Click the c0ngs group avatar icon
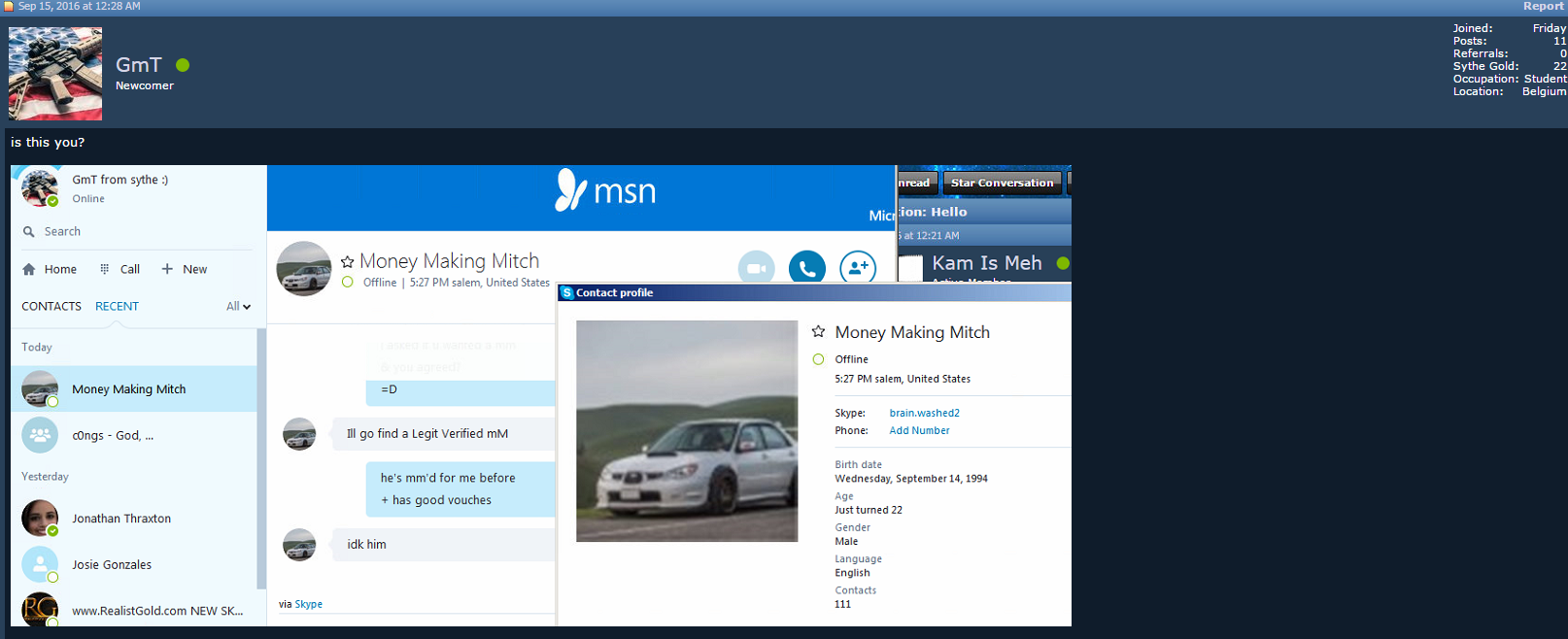Screen dimensions: 1568x639 40,435
